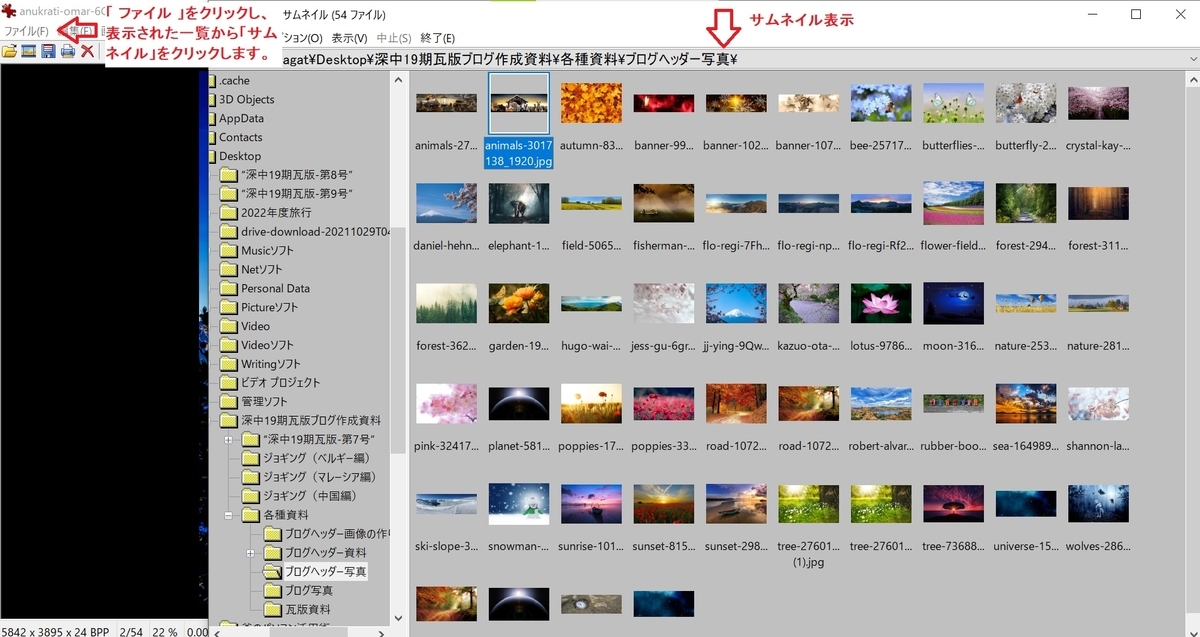
Task: Click the Save floppy-disk toolbar icon
Action: (x=48, y=51)
